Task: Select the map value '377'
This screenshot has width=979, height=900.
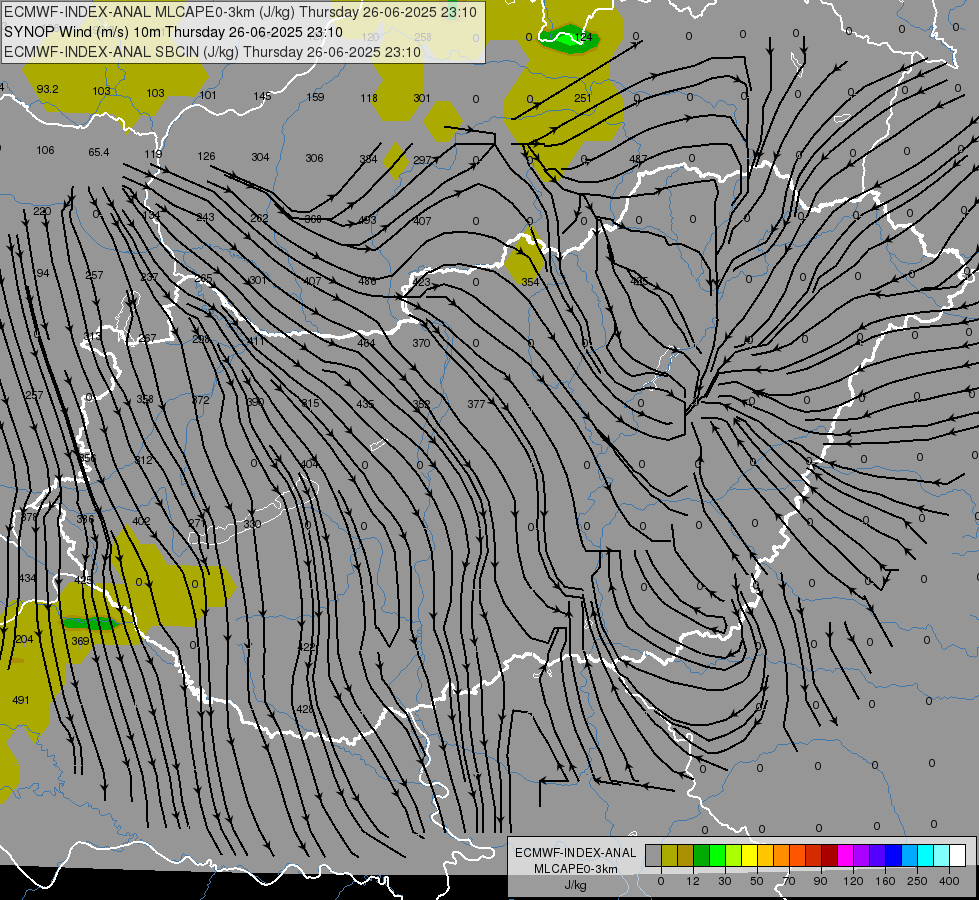Action: pyautogui.click(x=476, y=404)
